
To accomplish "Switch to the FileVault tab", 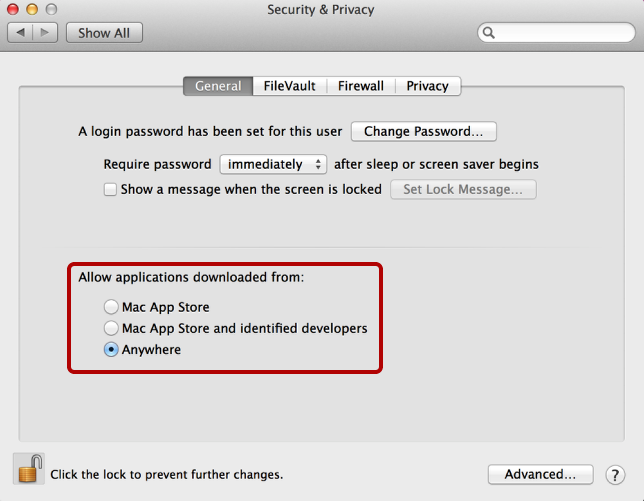I will (x=289, y=86).
